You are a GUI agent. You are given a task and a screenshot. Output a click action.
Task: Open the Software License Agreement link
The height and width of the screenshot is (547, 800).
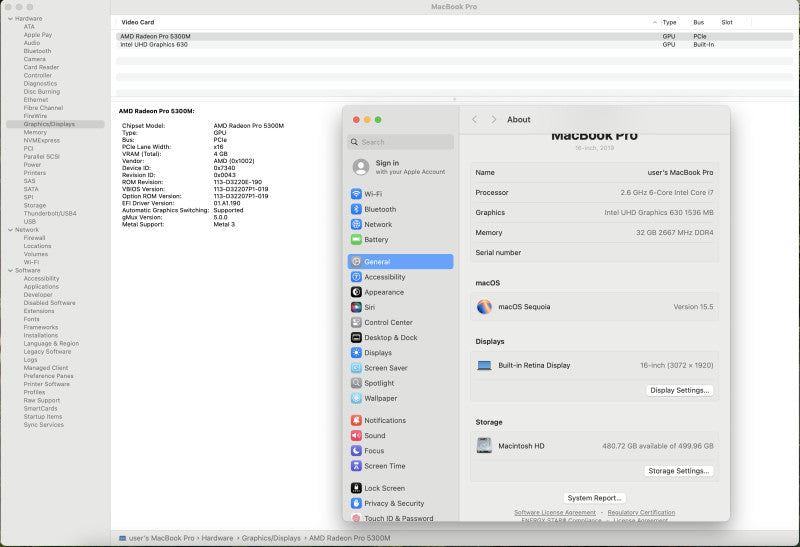[555, 512]
